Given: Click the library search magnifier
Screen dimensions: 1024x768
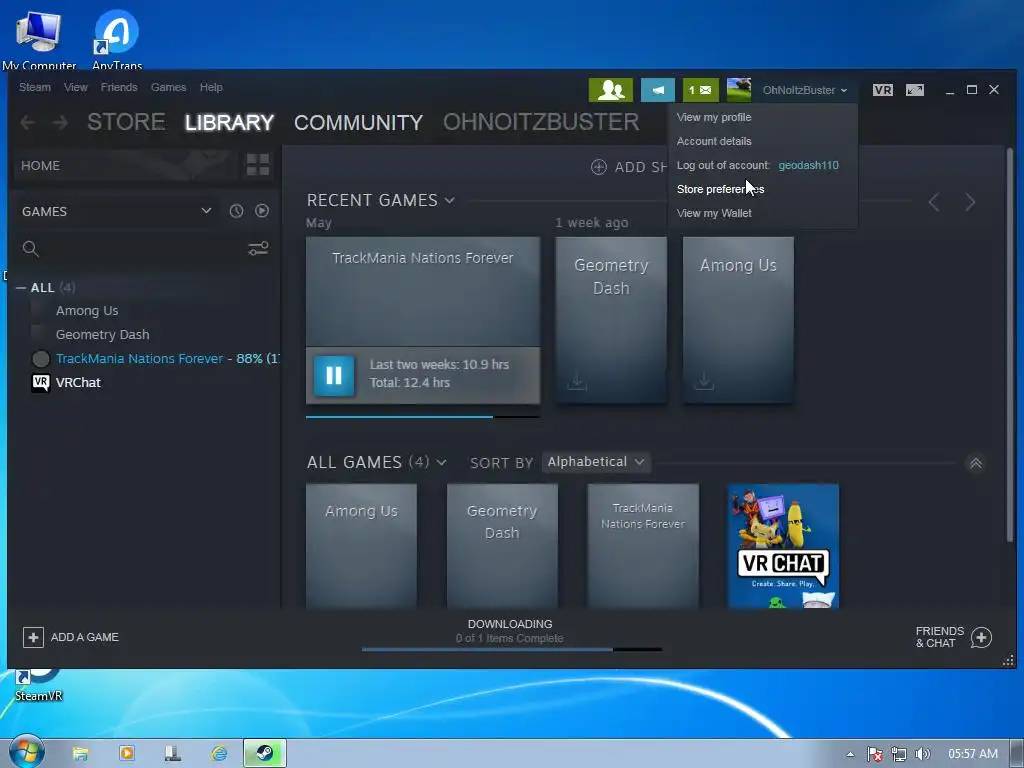Looking at the screenshot, I should (x=30, y=249).
